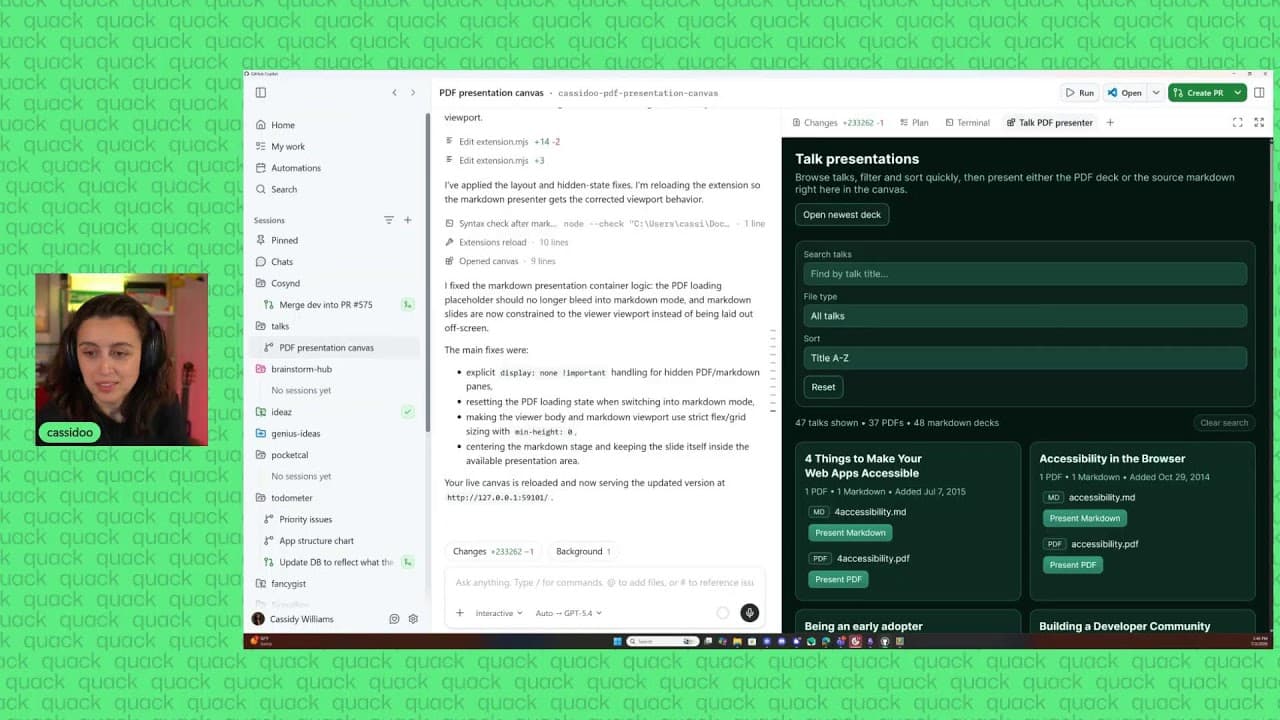Click PR badge on Merge dev row
Screen dimensions: 1280x720
[x=408, y=305]
